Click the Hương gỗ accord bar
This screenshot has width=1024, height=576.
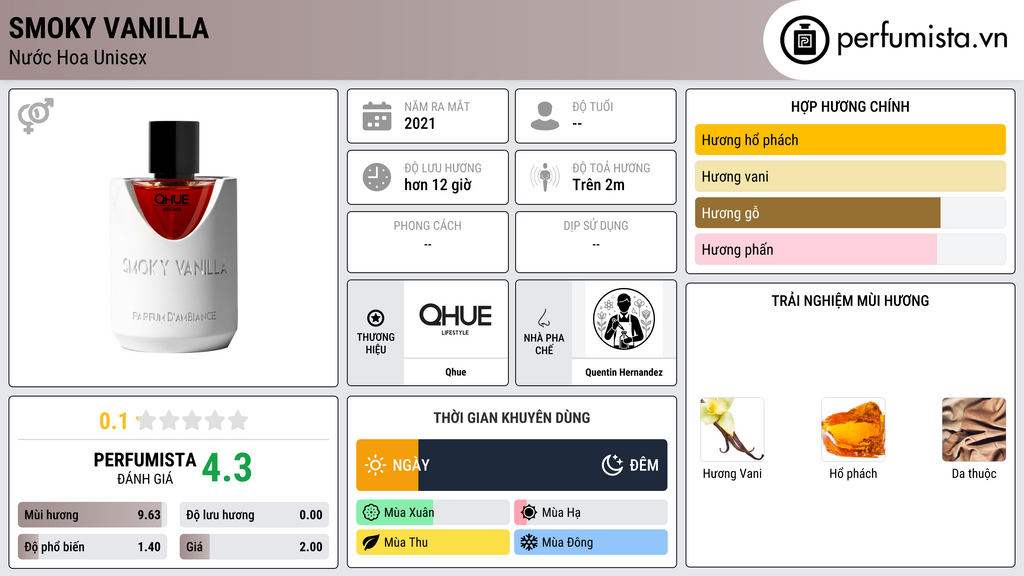(850, 213)
